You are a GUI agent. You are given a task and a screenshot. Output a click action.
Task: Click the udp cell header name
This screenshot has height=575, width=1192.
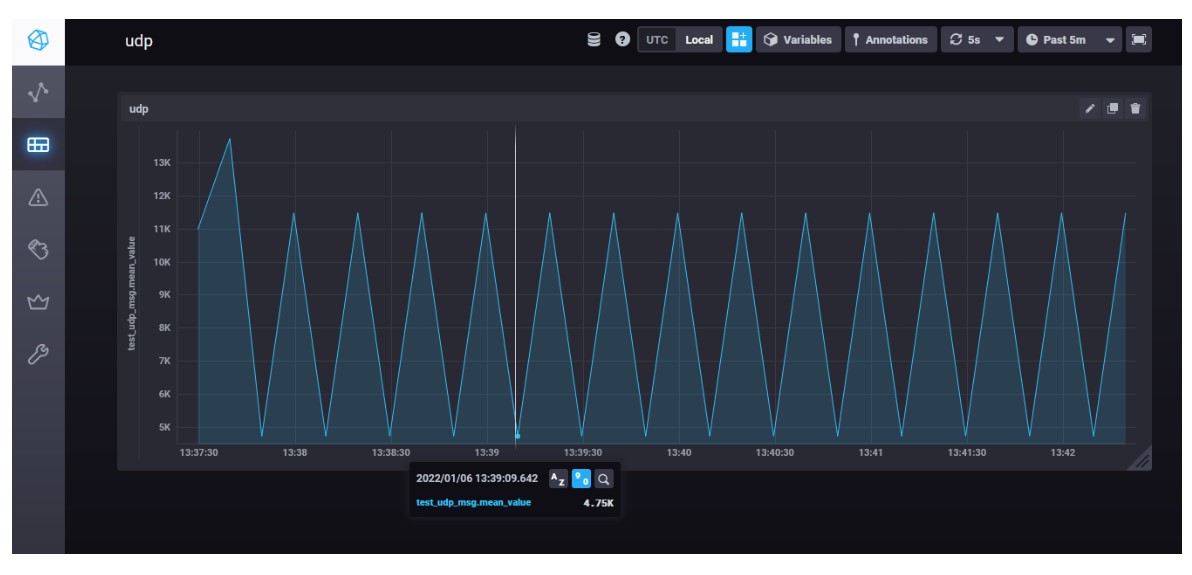pos(139,110)
